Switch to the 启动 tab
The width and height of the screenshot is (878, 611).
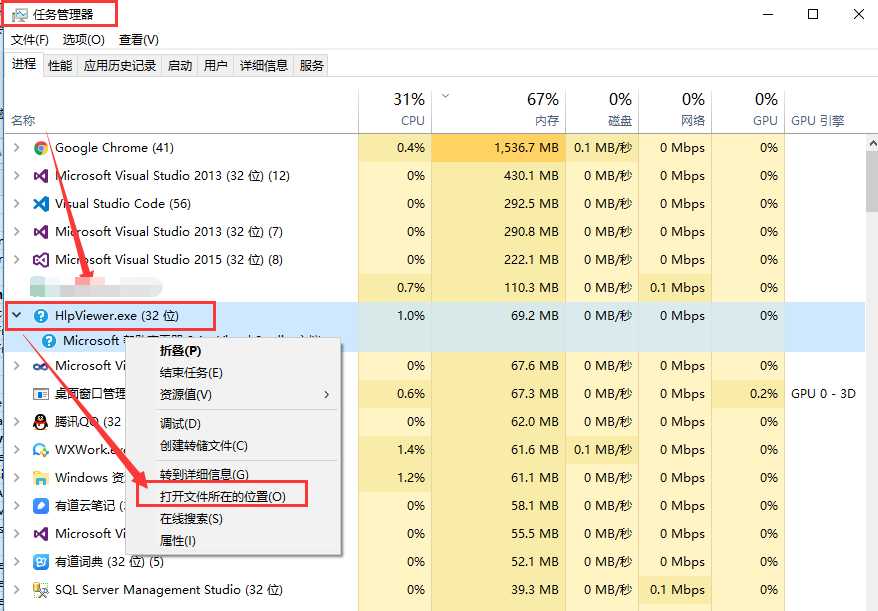(x=180, y=66)
